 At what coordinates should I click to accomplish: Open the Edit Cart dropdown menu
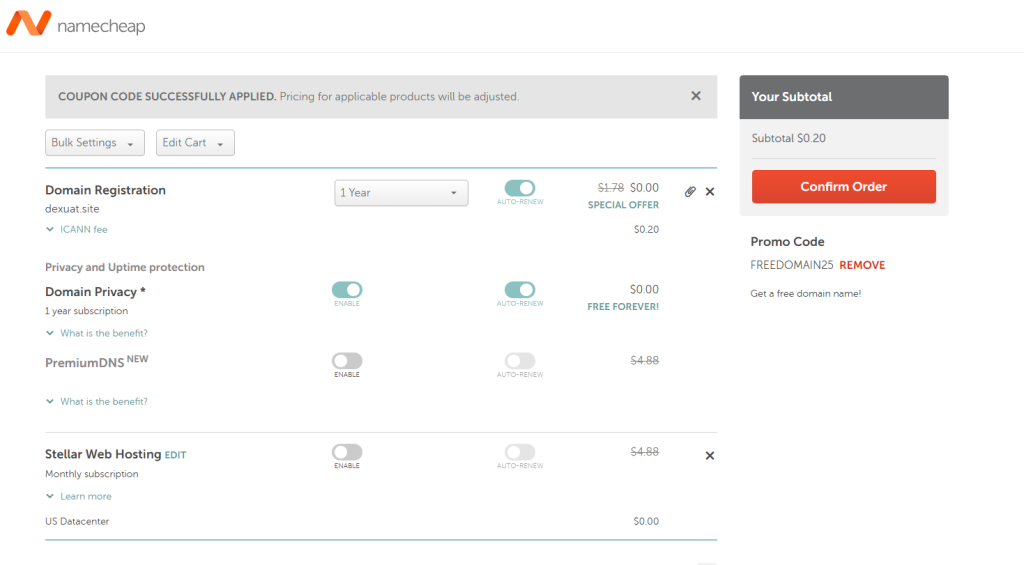pyautogui.click(x=195, y=143)
